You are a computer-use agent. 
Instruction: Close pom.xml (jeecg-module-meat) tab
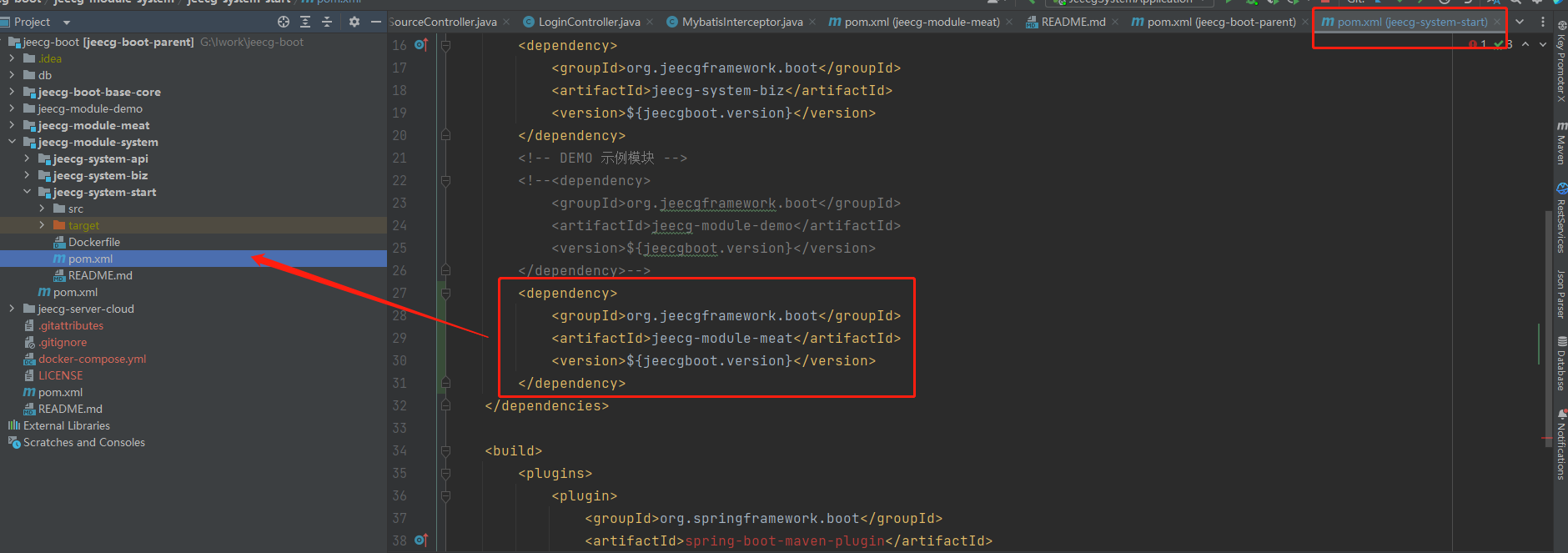1009,23
